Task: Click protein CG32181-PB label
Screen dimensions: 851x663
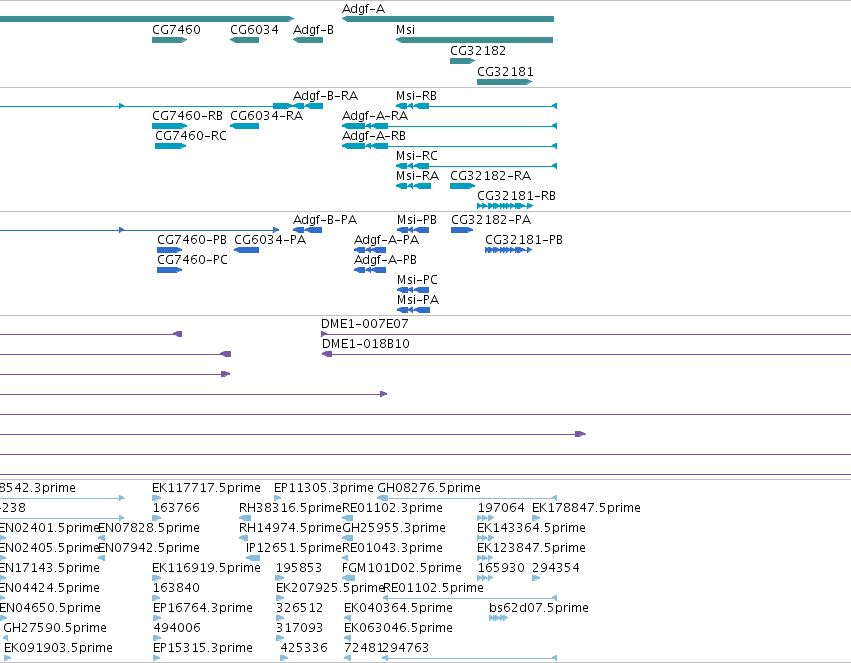Action: point(524,240)
